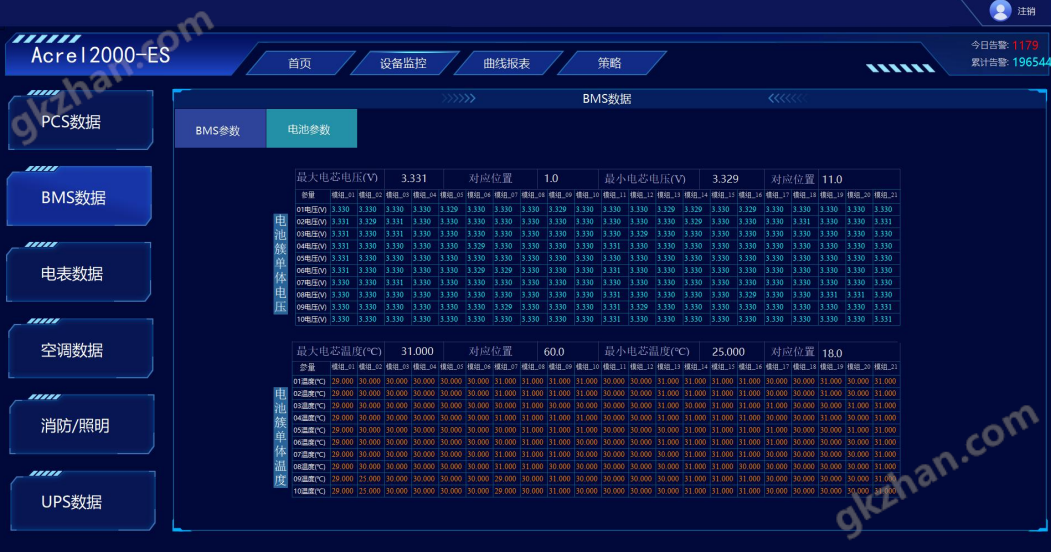
Task: Select the 04电压(V) row header
Action: (311, 246)
